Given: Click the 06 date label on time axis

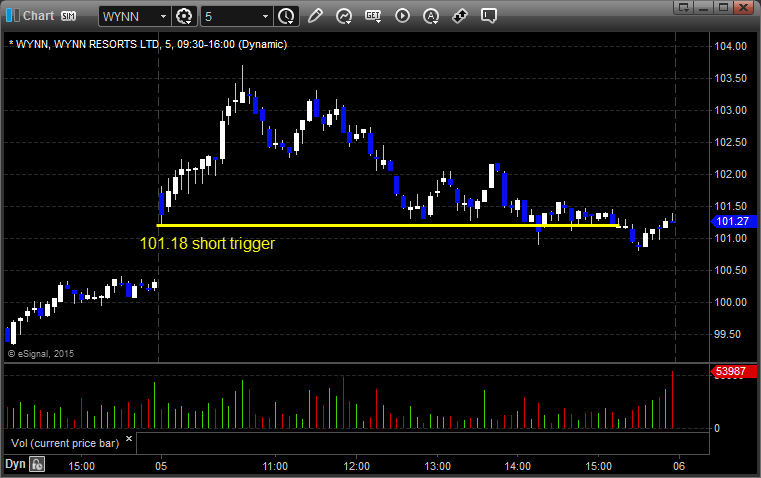Looking at the screenshot, I should 679,466.
